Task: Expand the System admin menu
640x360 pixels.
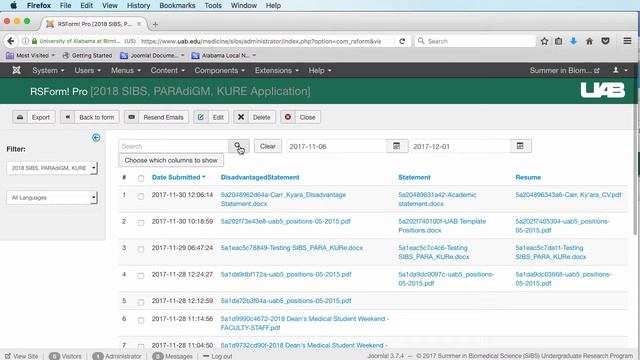Action: 48,70
